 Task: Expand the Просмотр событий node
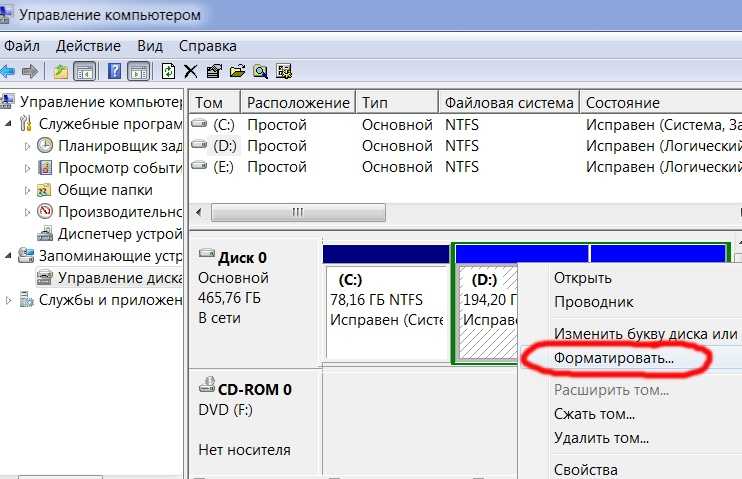coord(27,168)
